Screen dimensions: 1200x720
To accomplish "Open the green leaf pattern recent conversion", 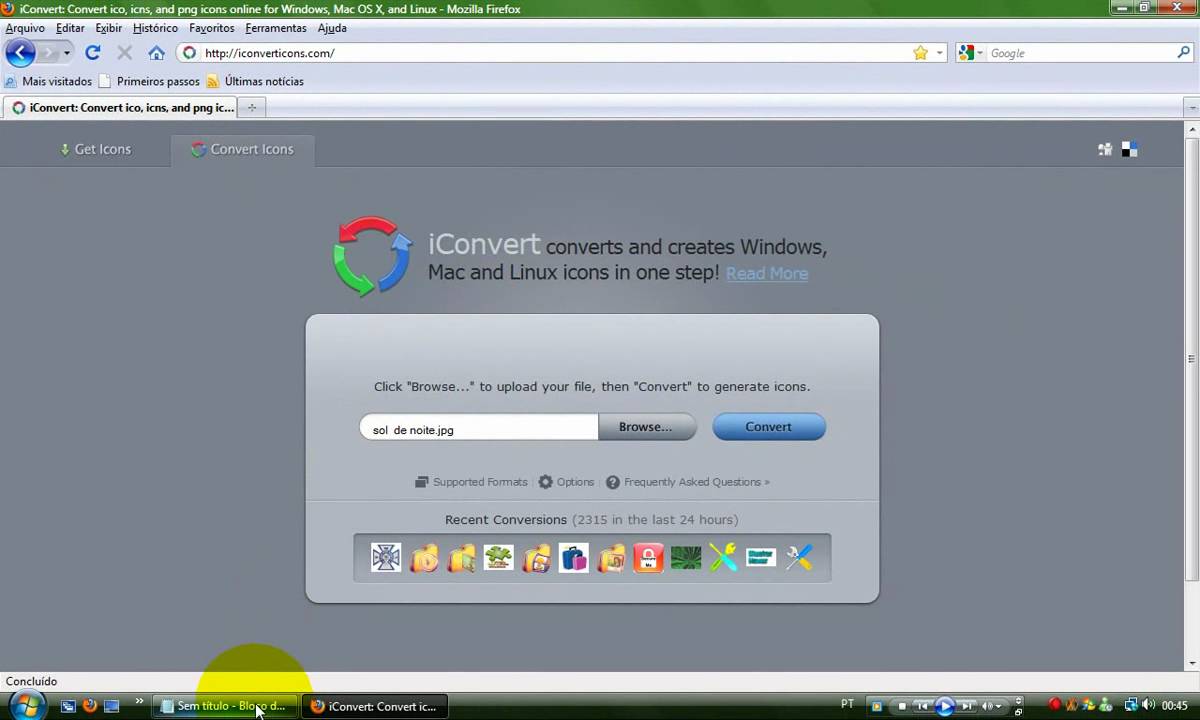I will click(686, 557).
